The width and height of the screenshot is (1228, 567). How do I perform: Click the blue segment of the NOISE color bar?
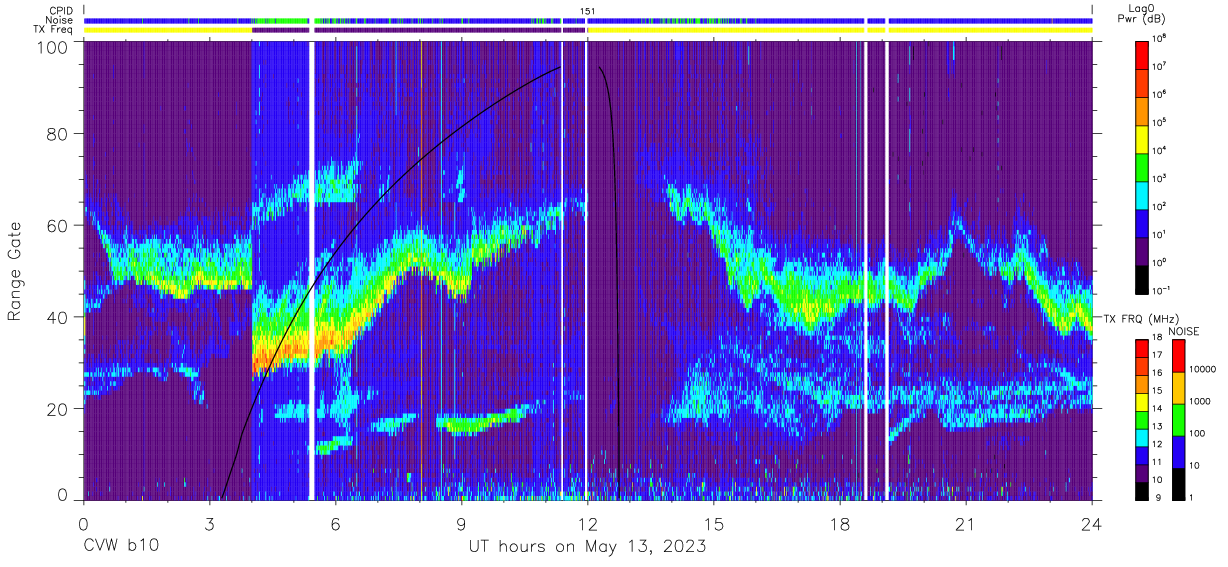[1177, 450]
